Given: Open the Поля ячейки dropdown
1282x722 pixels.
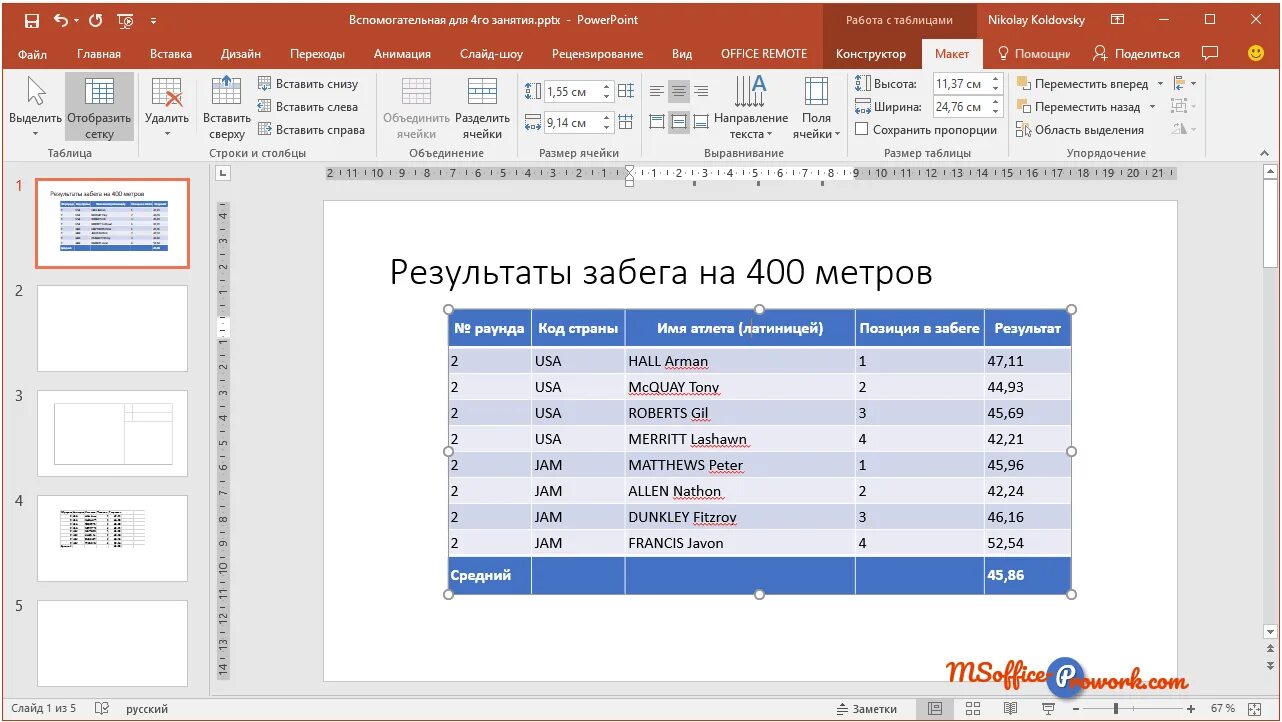Looking at the screenshot, I should 817,107.
